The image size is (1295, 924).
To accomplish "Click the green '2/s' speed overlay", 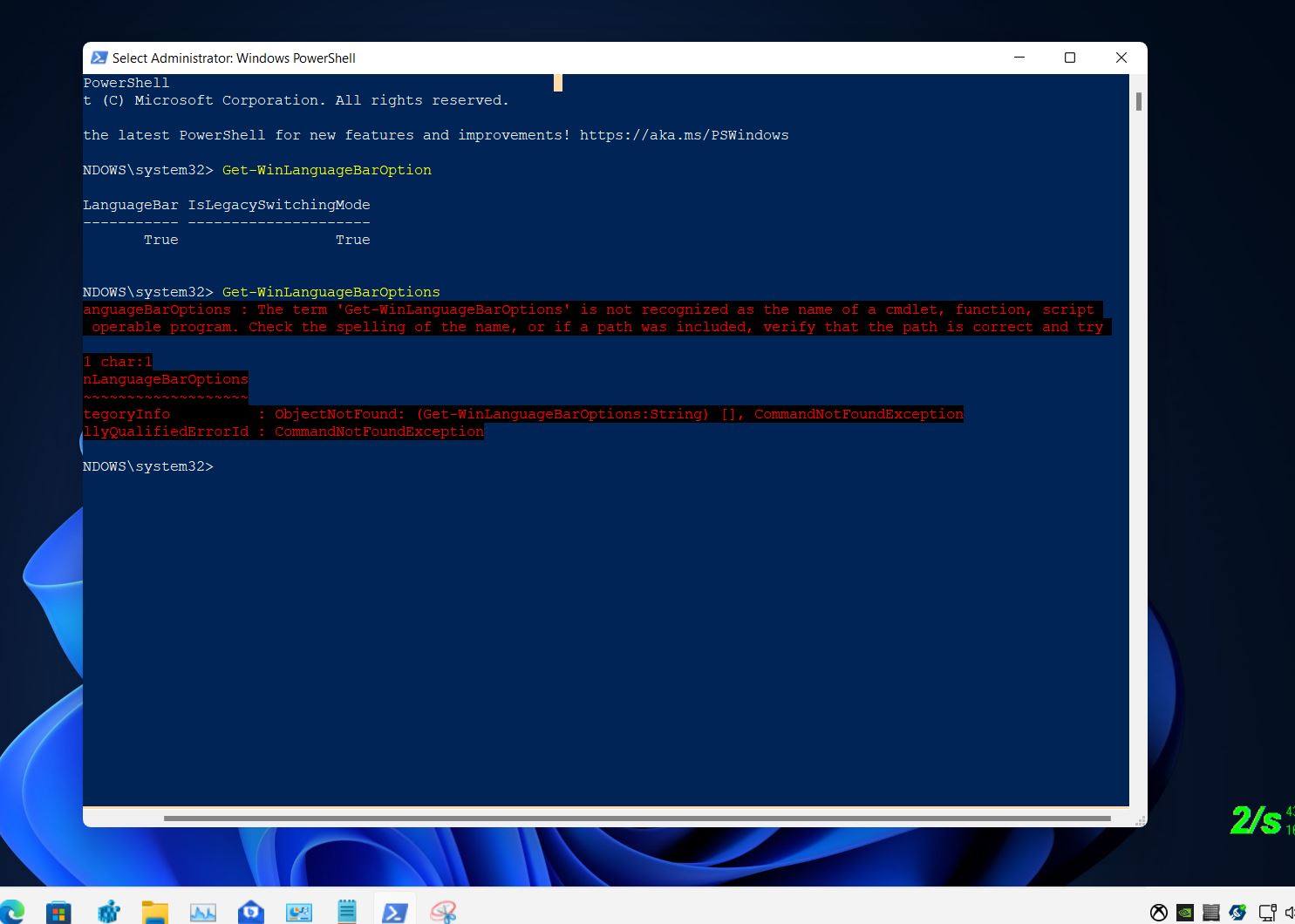I will coord(1256,820).
